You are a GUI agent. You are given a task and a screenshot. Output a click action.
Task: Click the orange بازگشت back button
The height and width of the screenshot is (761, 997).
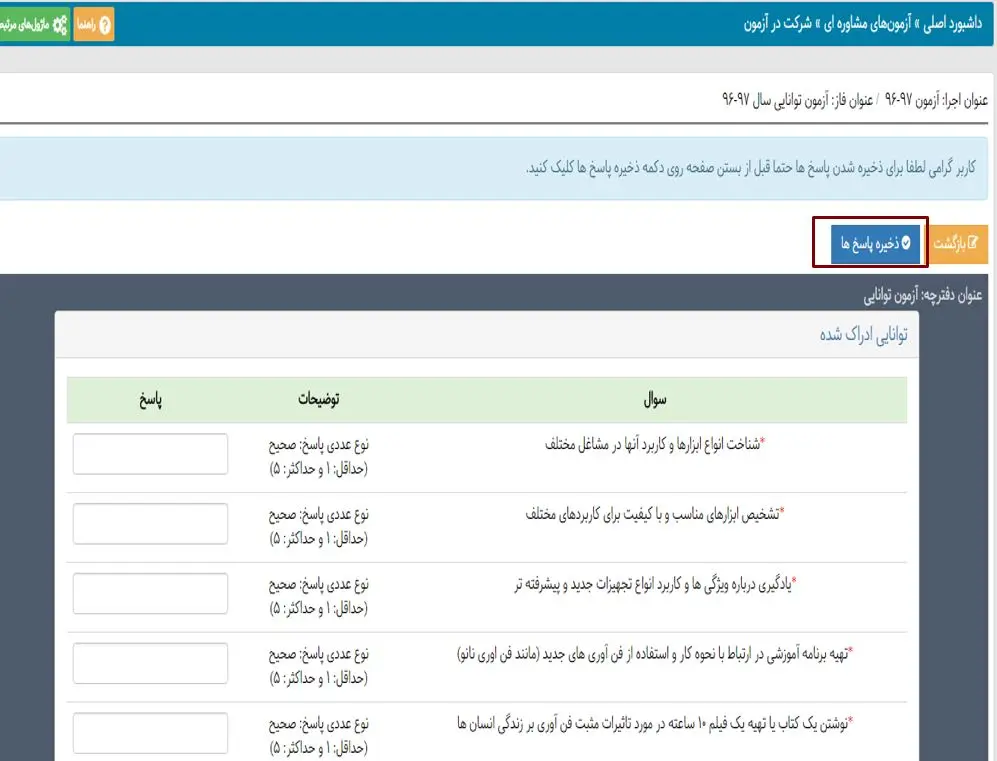[x=956, y=243]
